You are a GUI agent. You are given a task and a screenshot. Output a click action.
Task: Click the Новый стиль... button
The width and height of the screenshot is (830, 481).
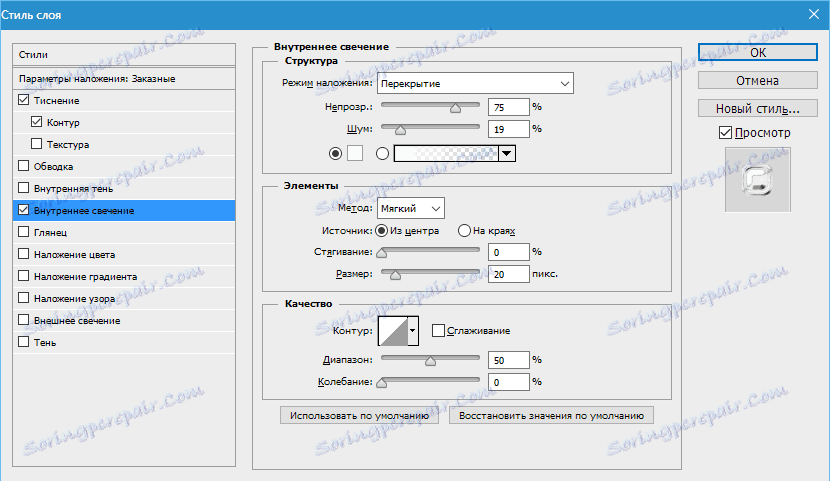pyautogui.click(x=757, y=108)
